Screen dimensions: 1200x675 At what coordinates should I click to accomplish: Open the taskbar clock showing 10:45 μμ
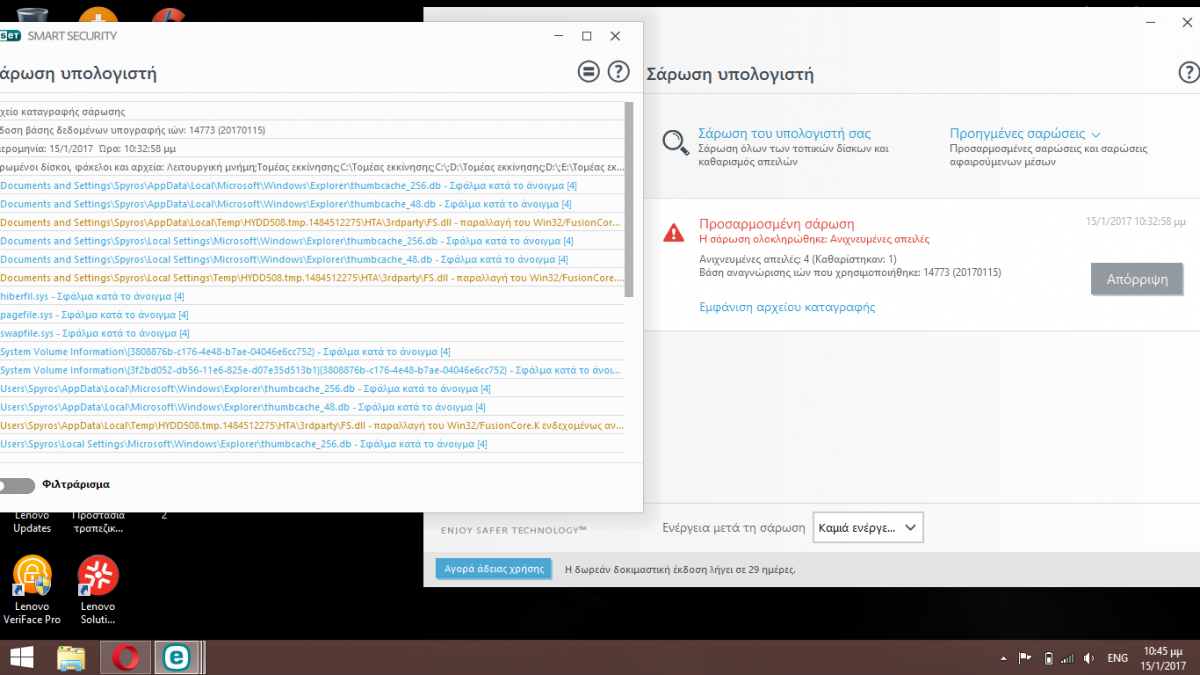tap(1165, 658)
